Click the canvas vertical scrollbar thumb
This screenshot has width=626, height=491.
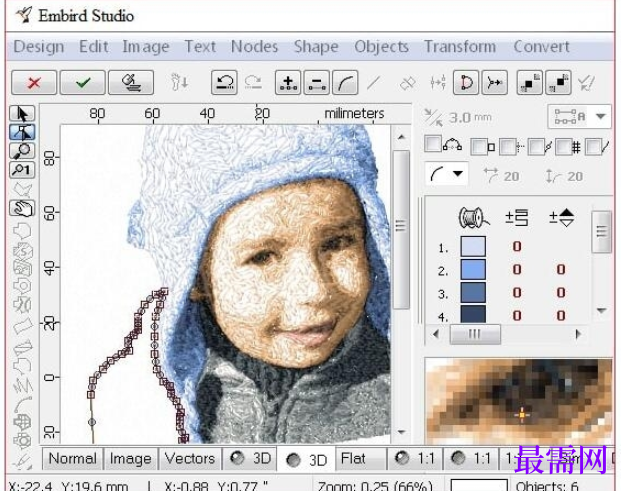pos(401,230)
